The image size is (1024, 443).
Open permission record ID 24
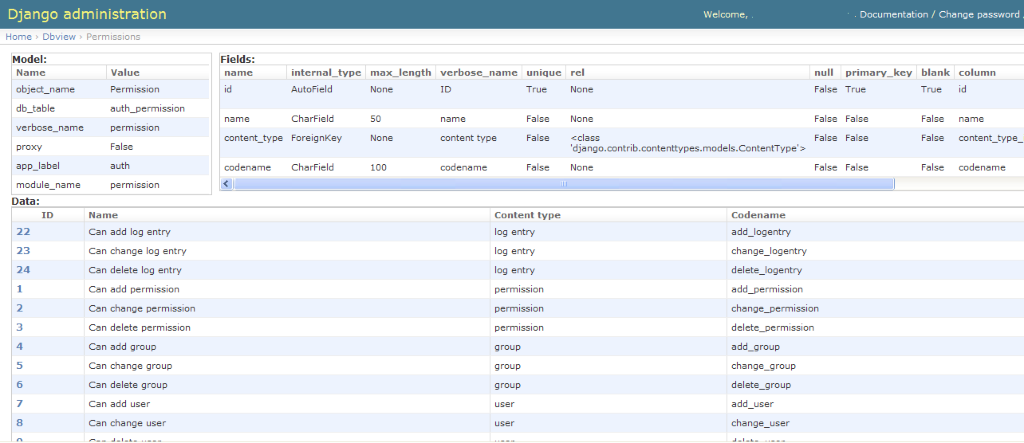[x=23, y=270]
